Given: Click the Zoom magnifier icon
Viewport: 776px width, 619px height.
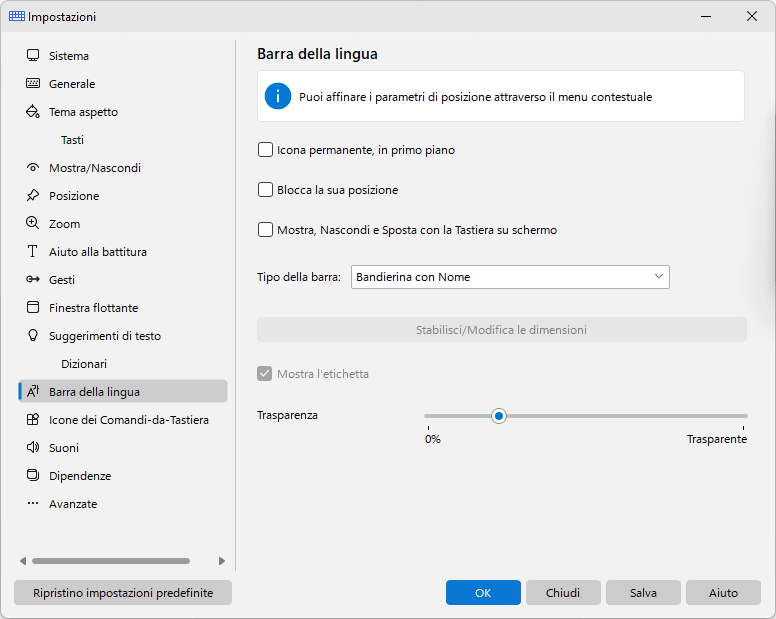Looking at the screenshot, I should coord(33,223).
